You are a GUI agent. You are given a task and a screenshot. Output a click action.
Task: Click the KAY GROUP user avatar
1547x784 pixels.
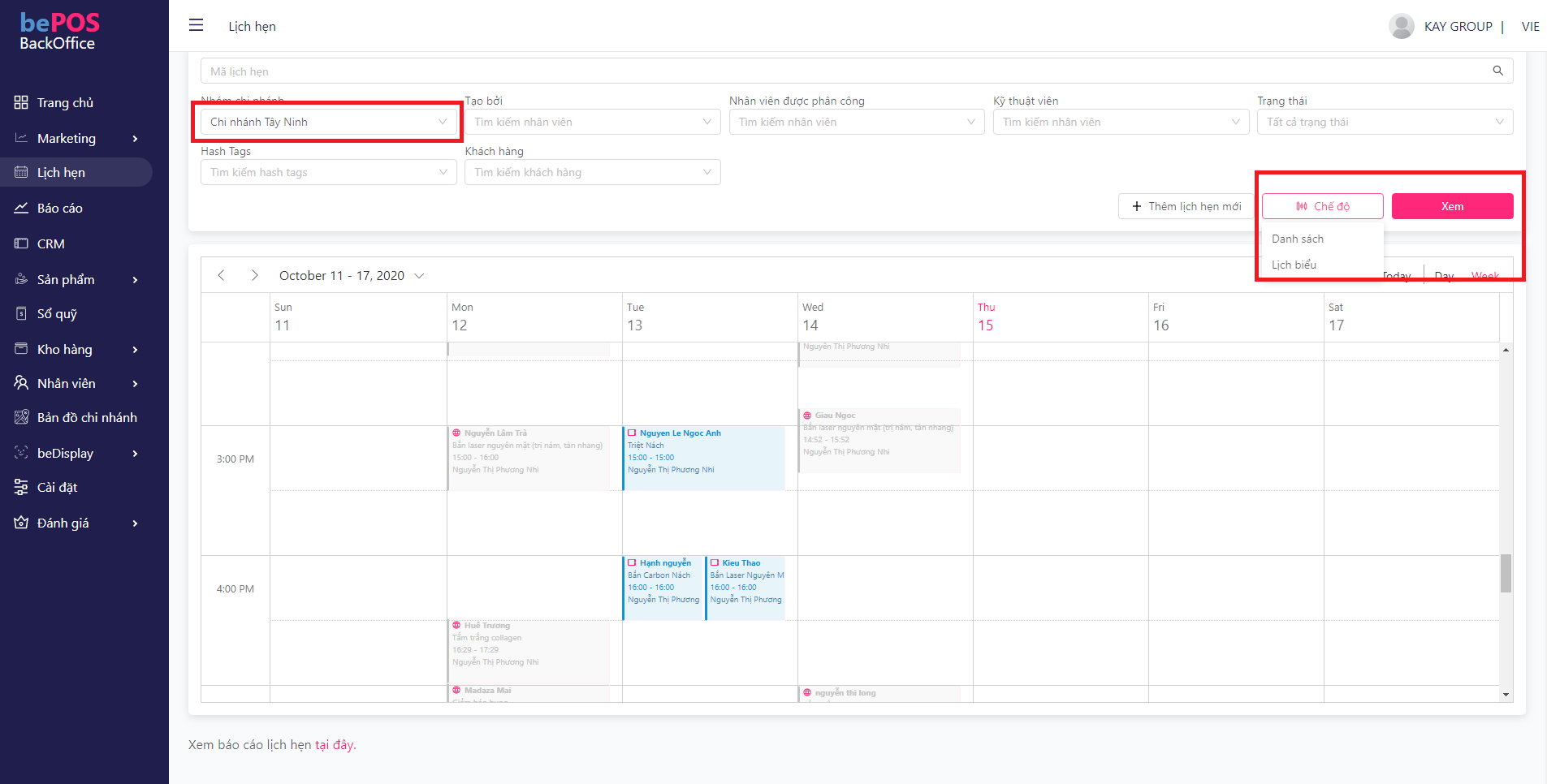pyautogui.click(x=1401, y=26)
